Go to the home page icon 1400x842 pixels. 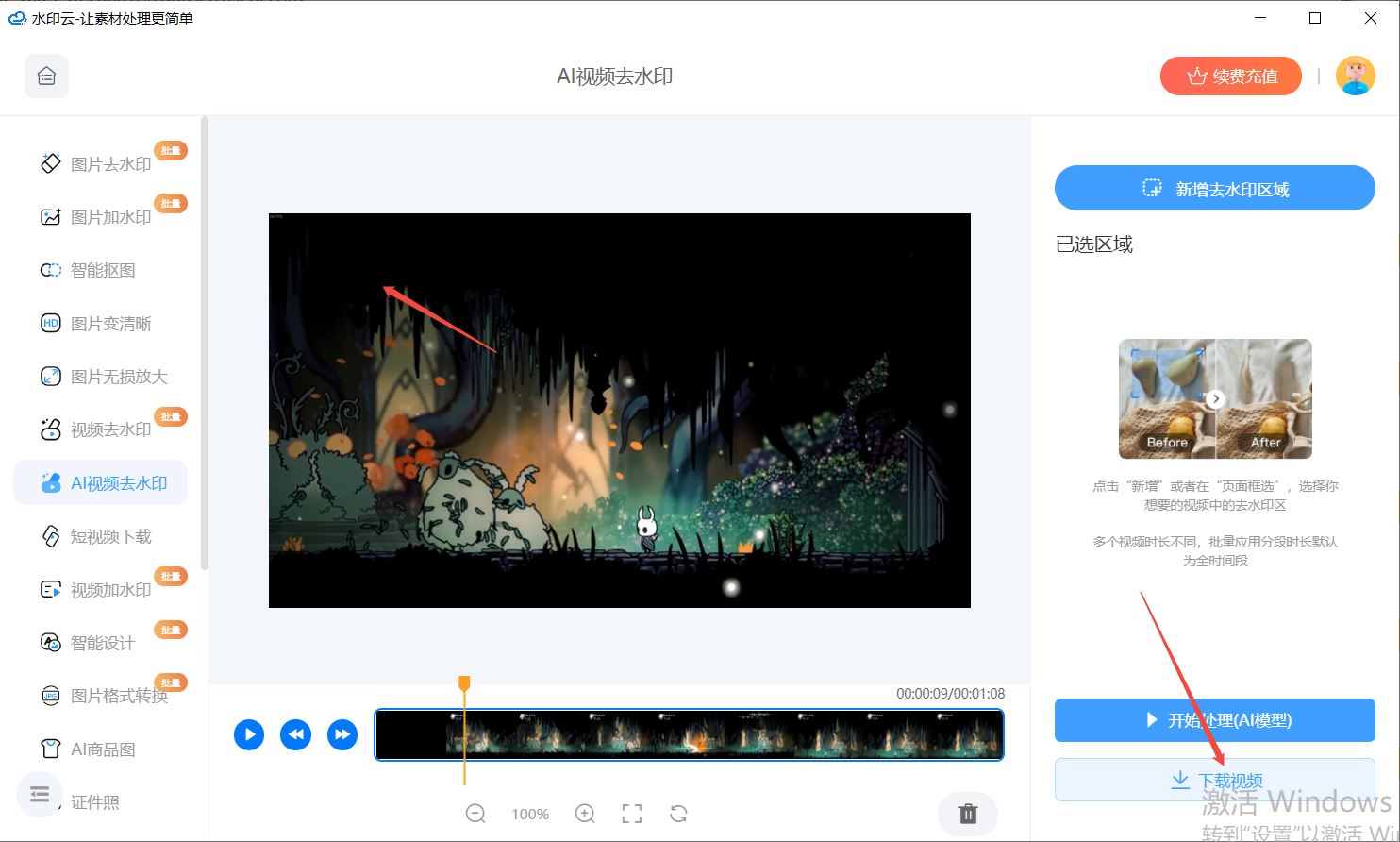46,76
